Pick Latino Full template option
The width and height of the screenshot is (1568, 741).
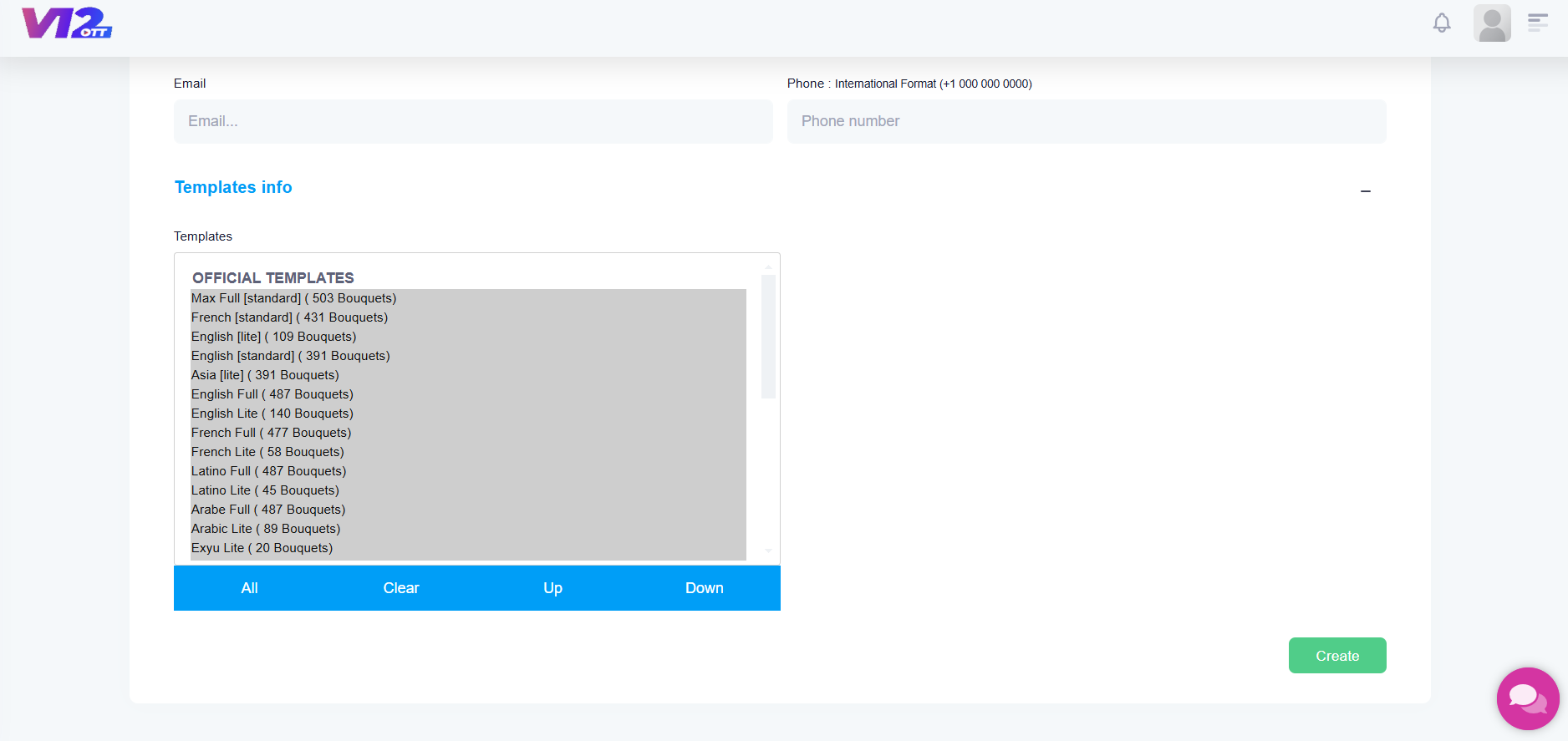(268, 471)
